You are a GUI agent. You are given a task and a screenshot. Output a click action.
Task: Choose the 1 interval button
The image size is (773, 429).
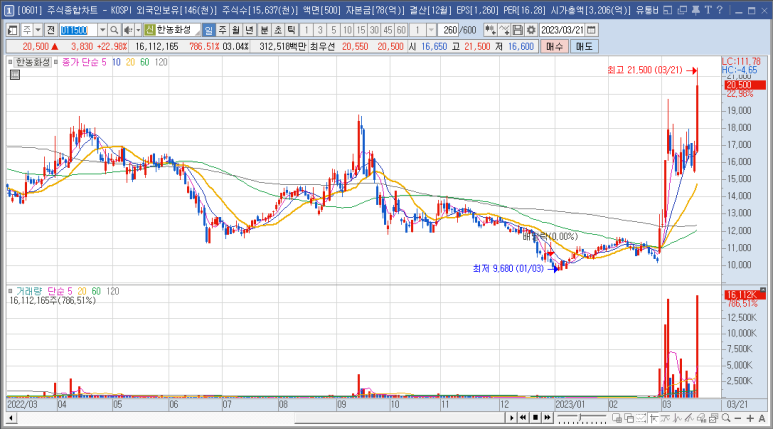(307, 30)
